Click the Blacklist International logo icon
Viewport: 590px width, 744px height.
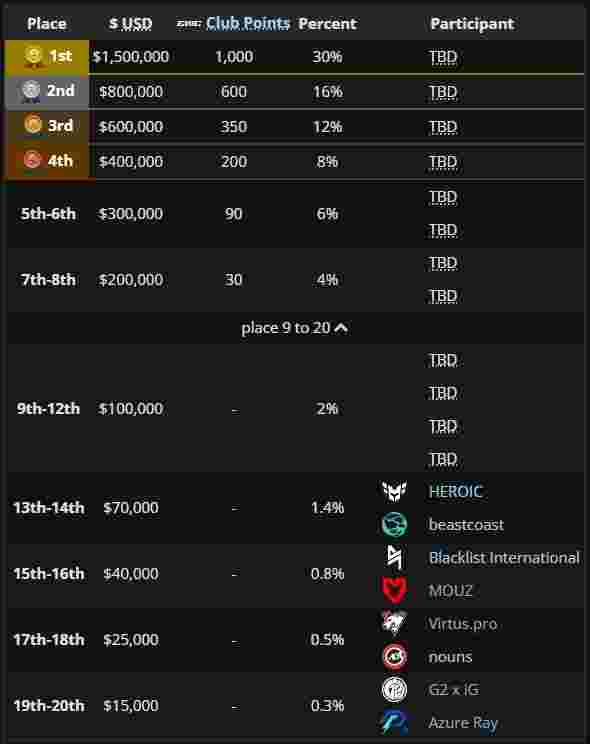[x=394, y=557]
